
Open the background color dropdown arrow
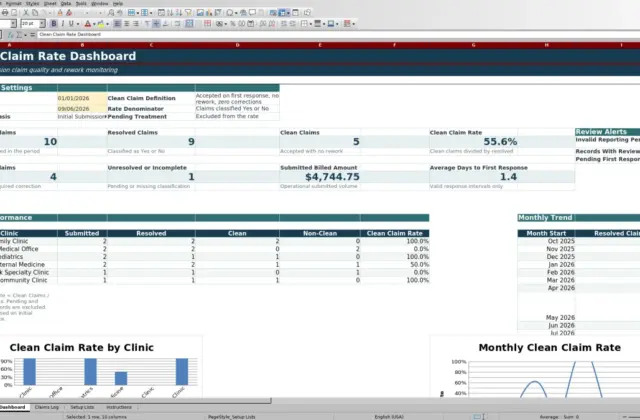point(108,24)
